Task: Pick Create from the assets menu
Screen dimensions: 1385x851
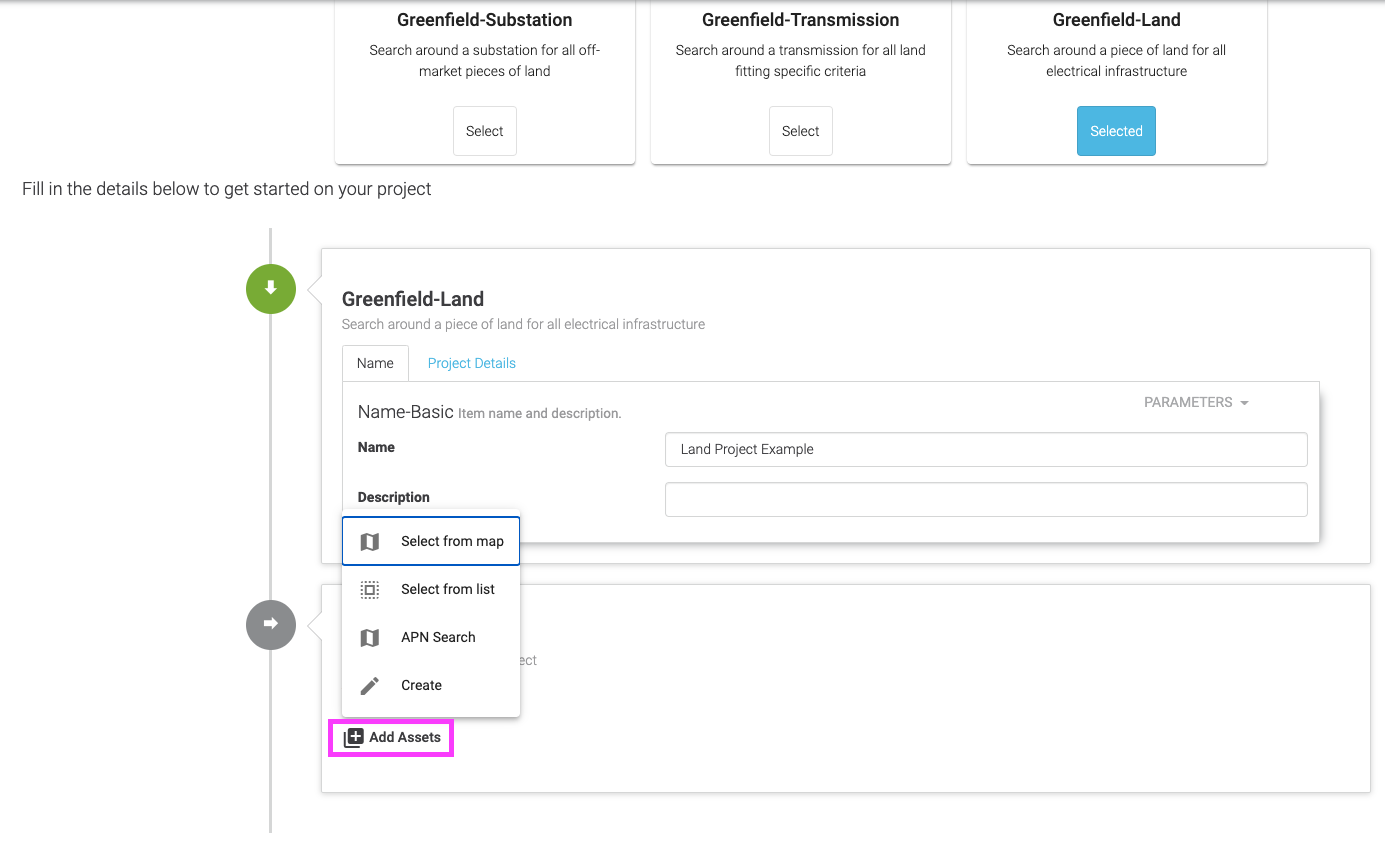Action: (431, 685)
